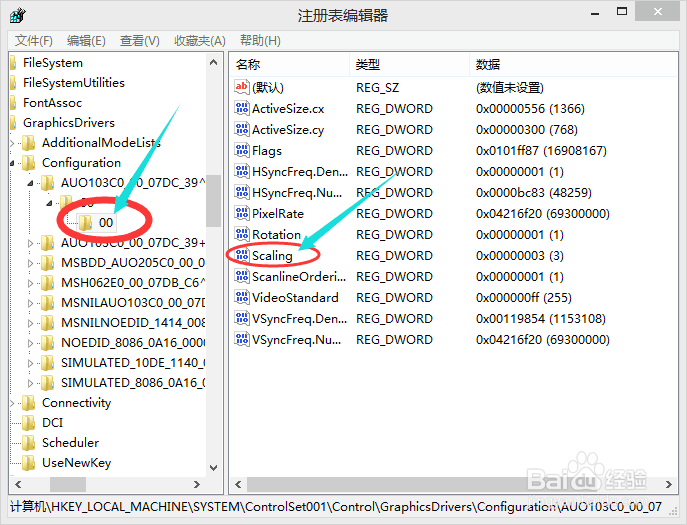Select the 00 subkey in the tree
This screenshot has width=687, height=525.
(x=106, y=223)
